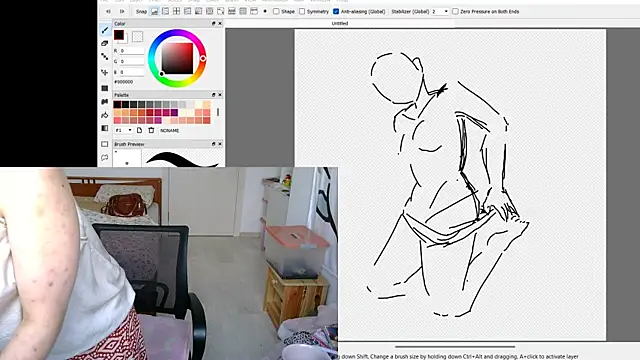Click the brush stroke preview thumbnail
The image size is (640, 360).
click(182, 158)
